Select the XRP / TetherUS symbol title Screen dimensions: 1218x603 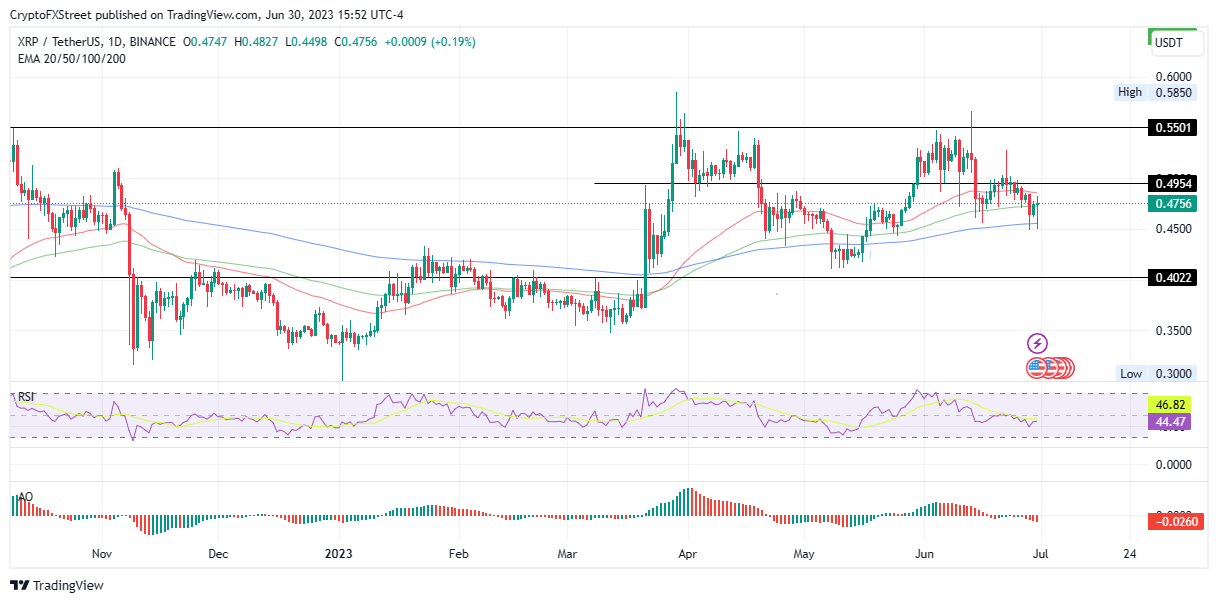tap(59, 42)
